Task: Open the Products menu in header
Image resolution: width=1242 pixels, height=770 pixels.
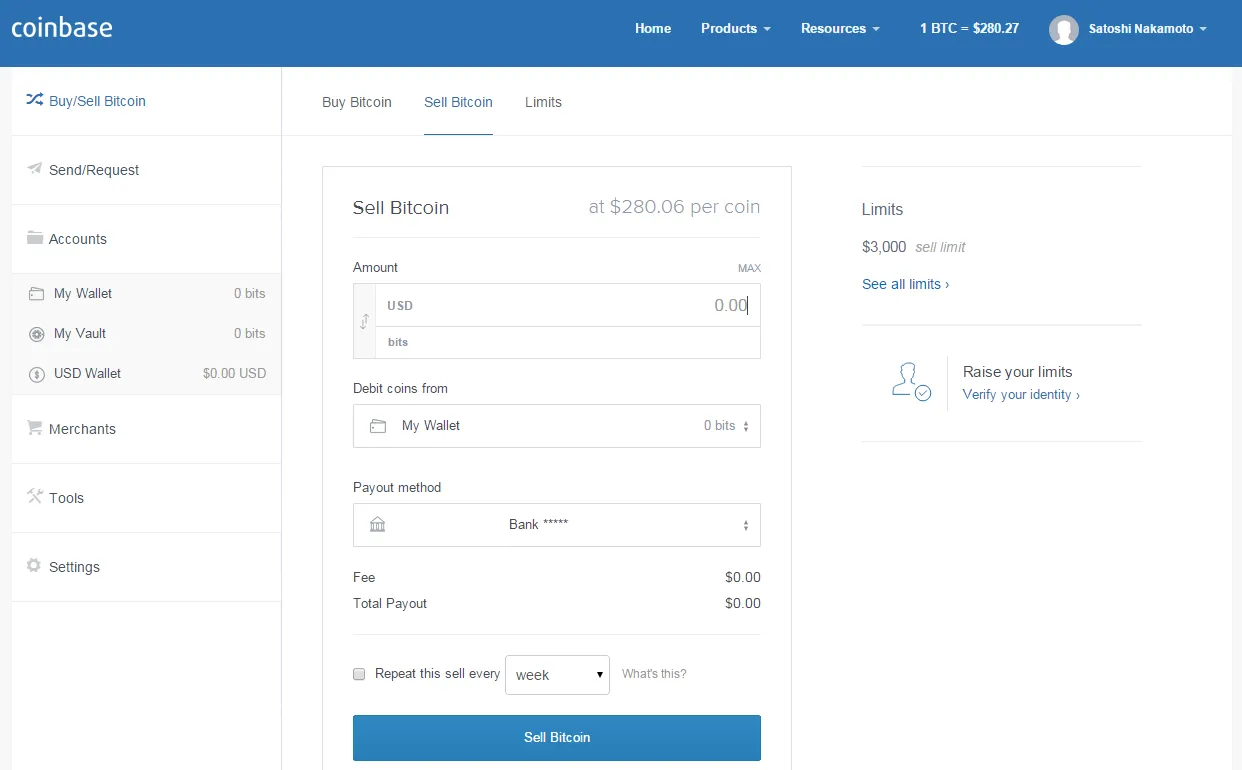Action: pos(735,28)
